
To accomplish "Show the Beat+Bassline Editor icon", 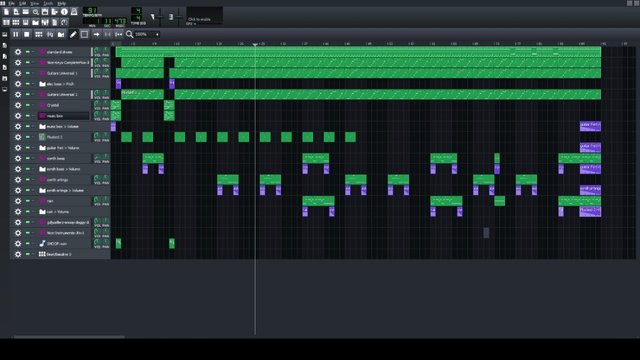I will [x=16, y=22].
